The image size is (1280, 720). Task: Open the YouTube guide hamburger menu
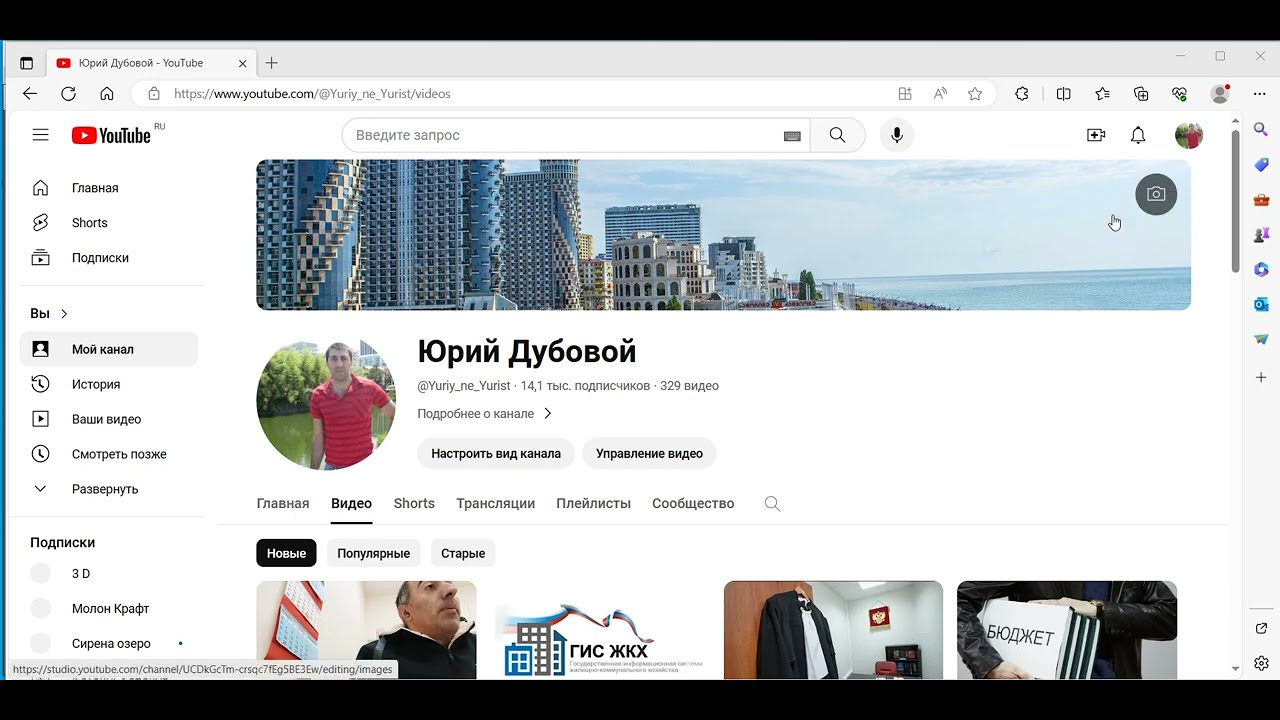click(40, 135)
